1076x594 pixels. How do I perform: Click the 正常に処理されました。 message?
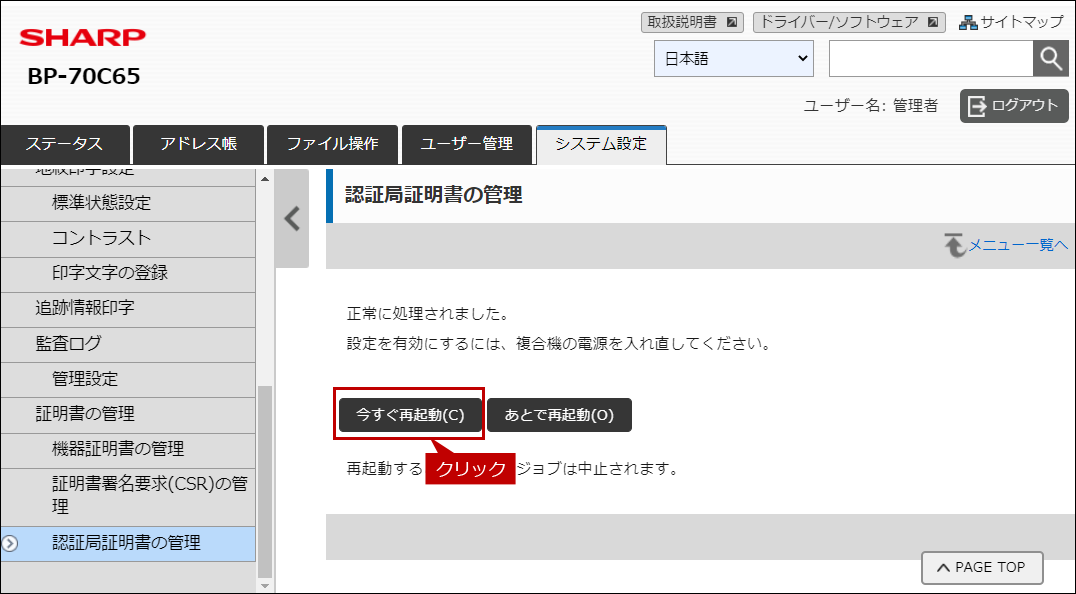click(429, 314)
